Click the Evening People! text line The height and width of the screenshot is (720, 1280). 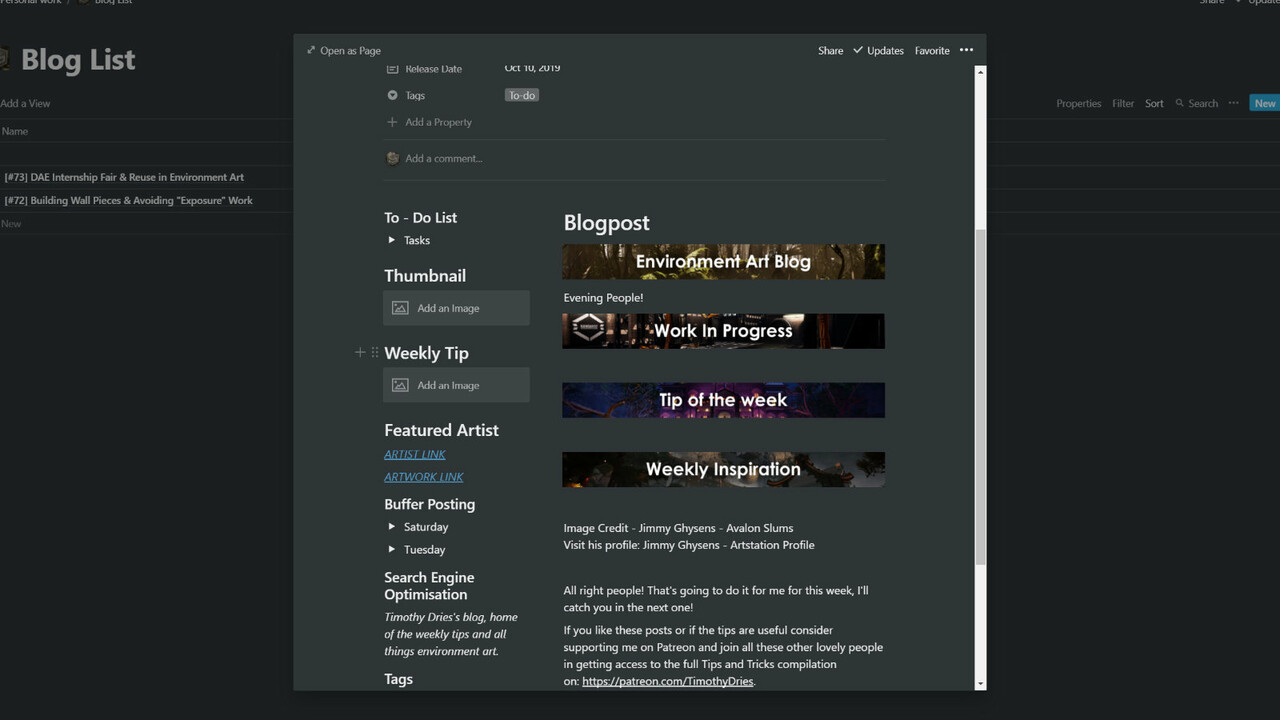(603, 298)
